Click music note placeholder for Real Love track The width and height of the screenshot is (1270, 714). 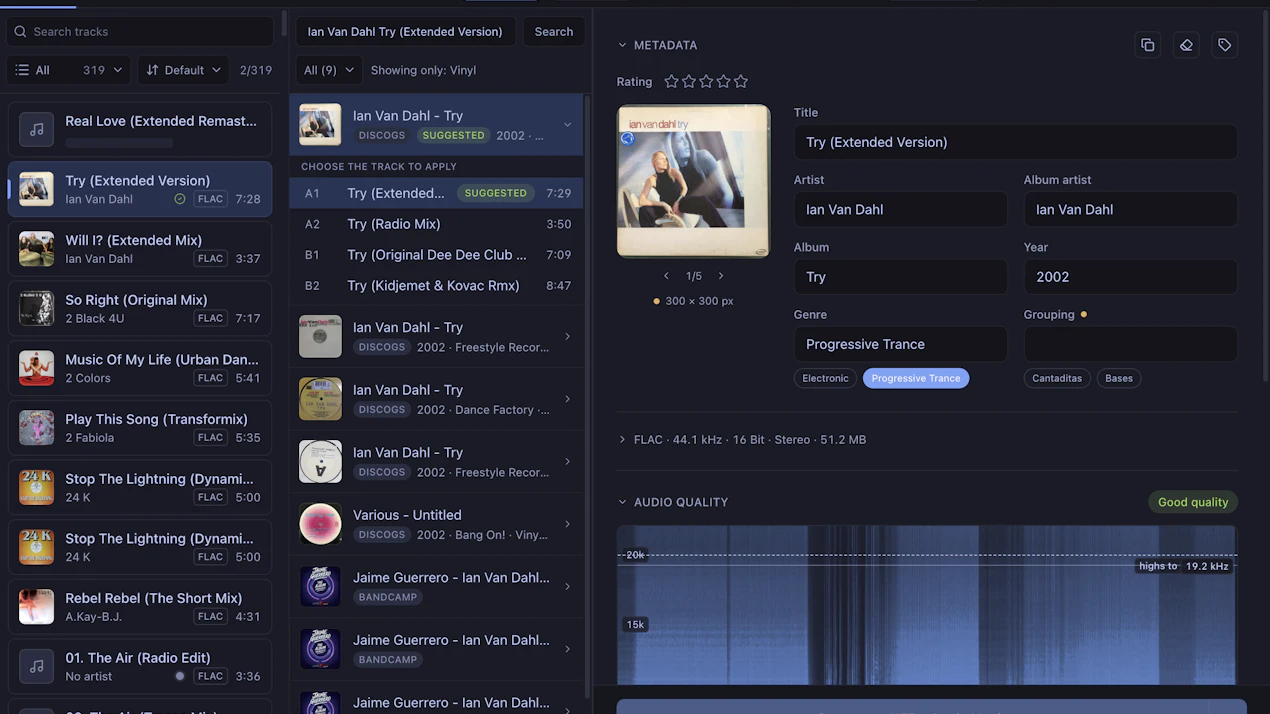[36, 129]
